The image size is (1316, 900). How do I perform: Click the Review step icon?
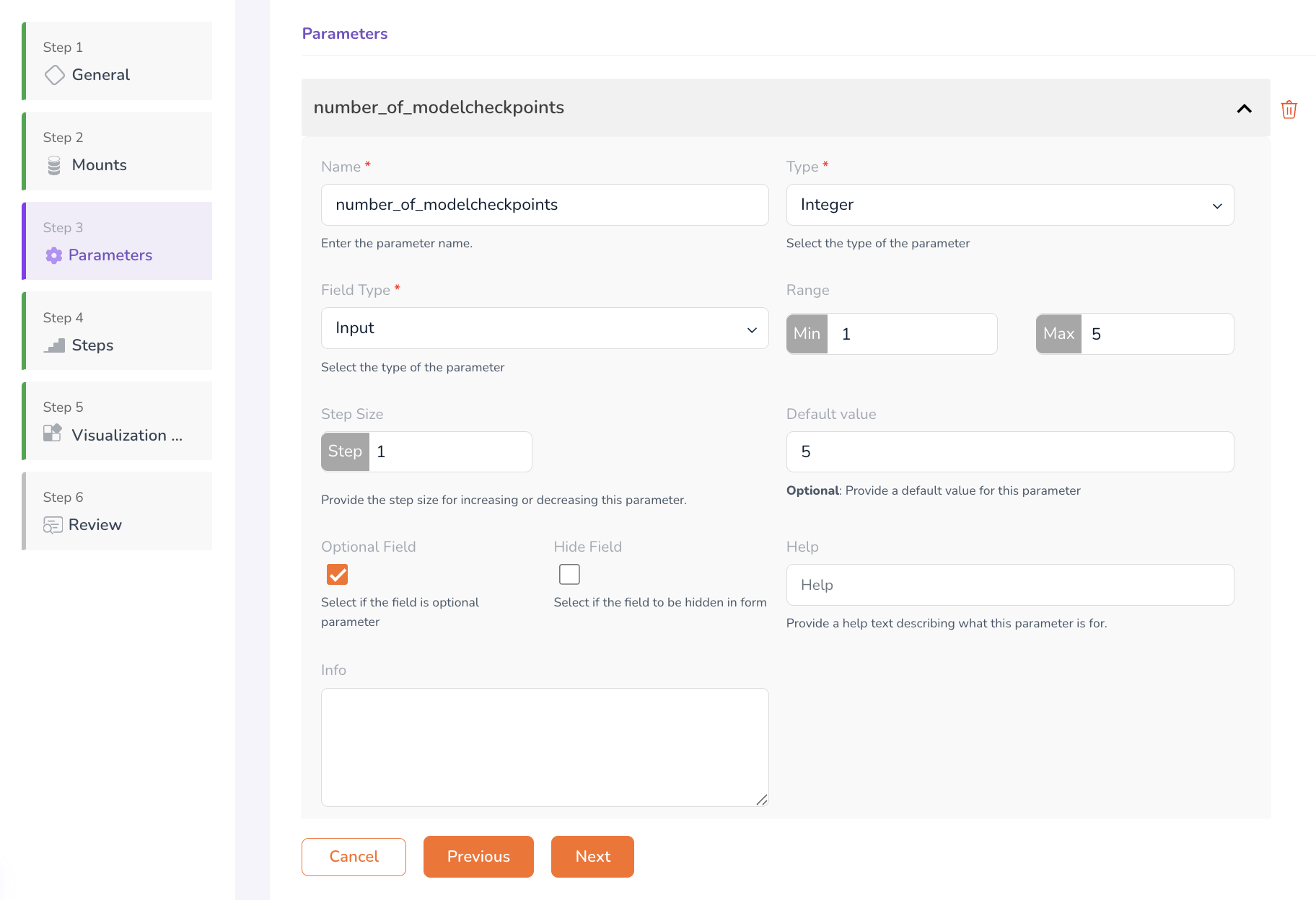tap(53, 525)
